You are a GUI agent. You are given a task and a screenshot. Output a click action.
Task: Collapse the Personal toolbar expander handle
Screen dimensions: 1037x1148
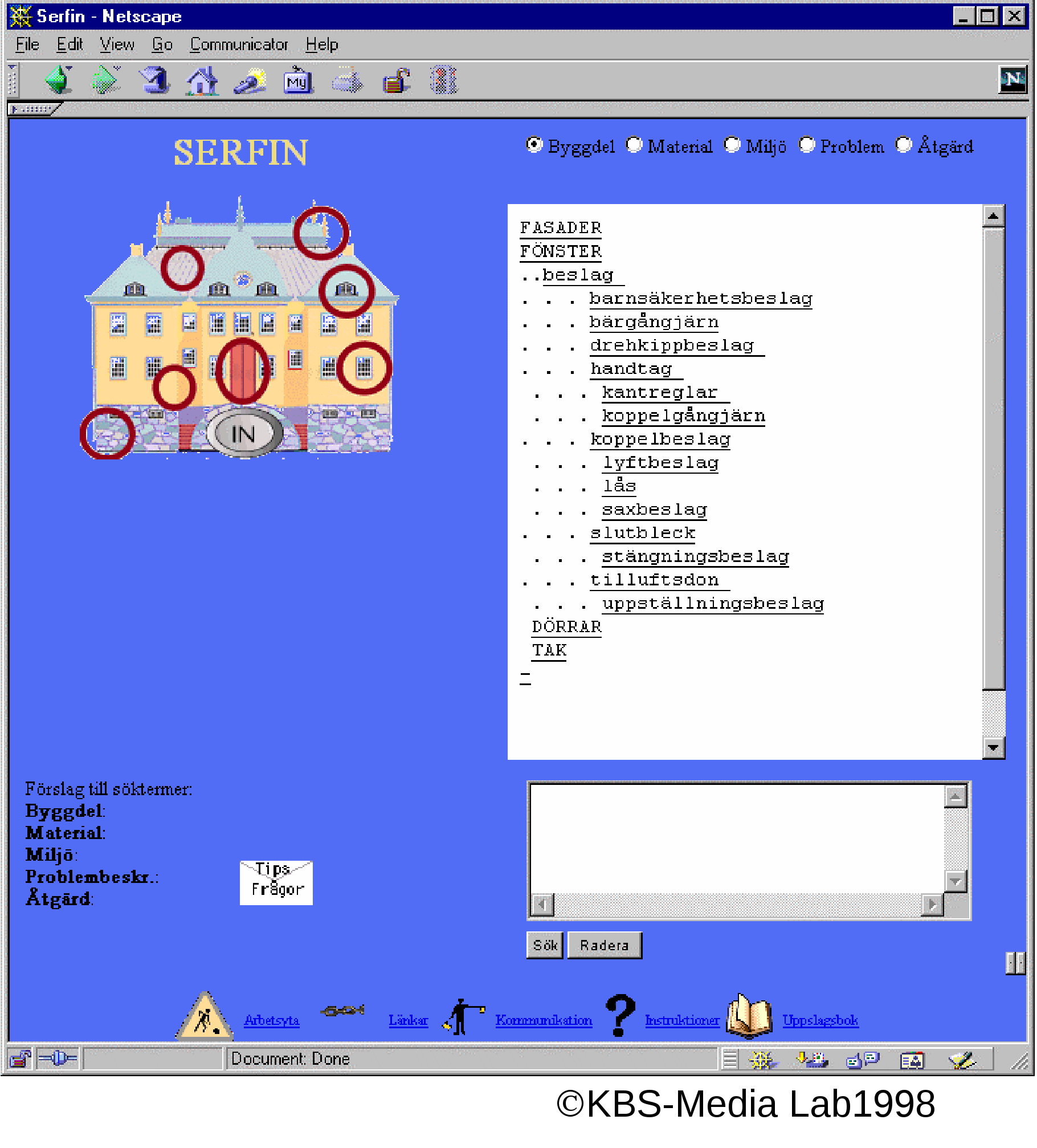click(x=34, y=108)
